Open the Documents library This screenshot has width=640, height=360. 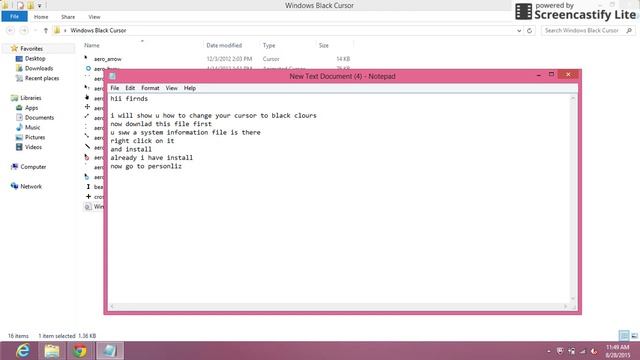(x=39, y=118)
